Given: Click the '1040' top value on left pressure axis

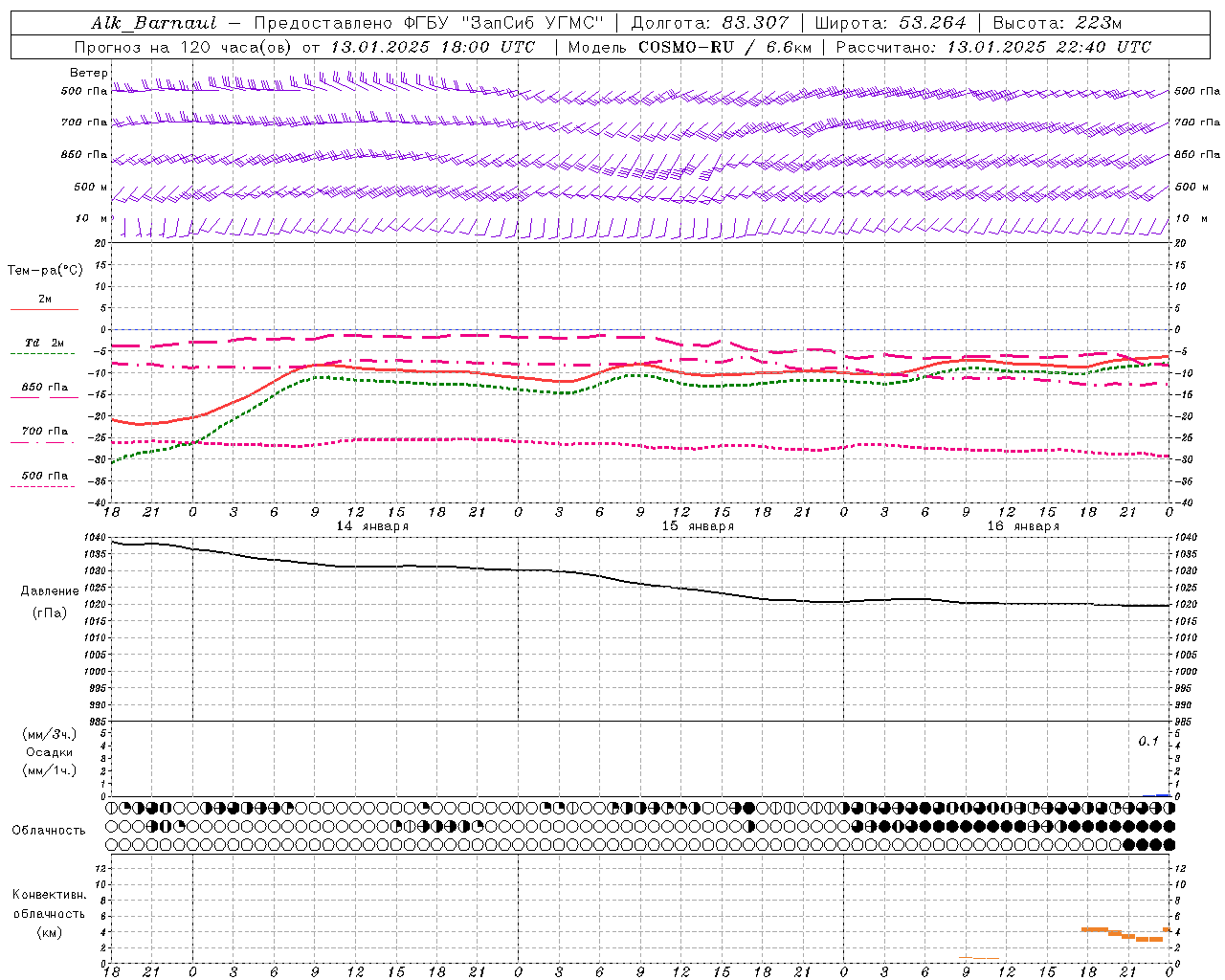Looking at the screenshot, I should (94, 537).
